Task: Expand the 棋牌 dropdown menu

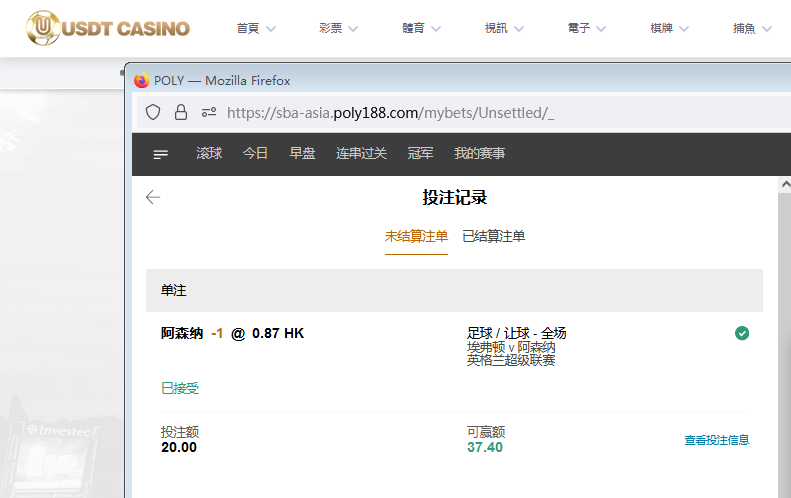Action: click(x=669, y=28)
